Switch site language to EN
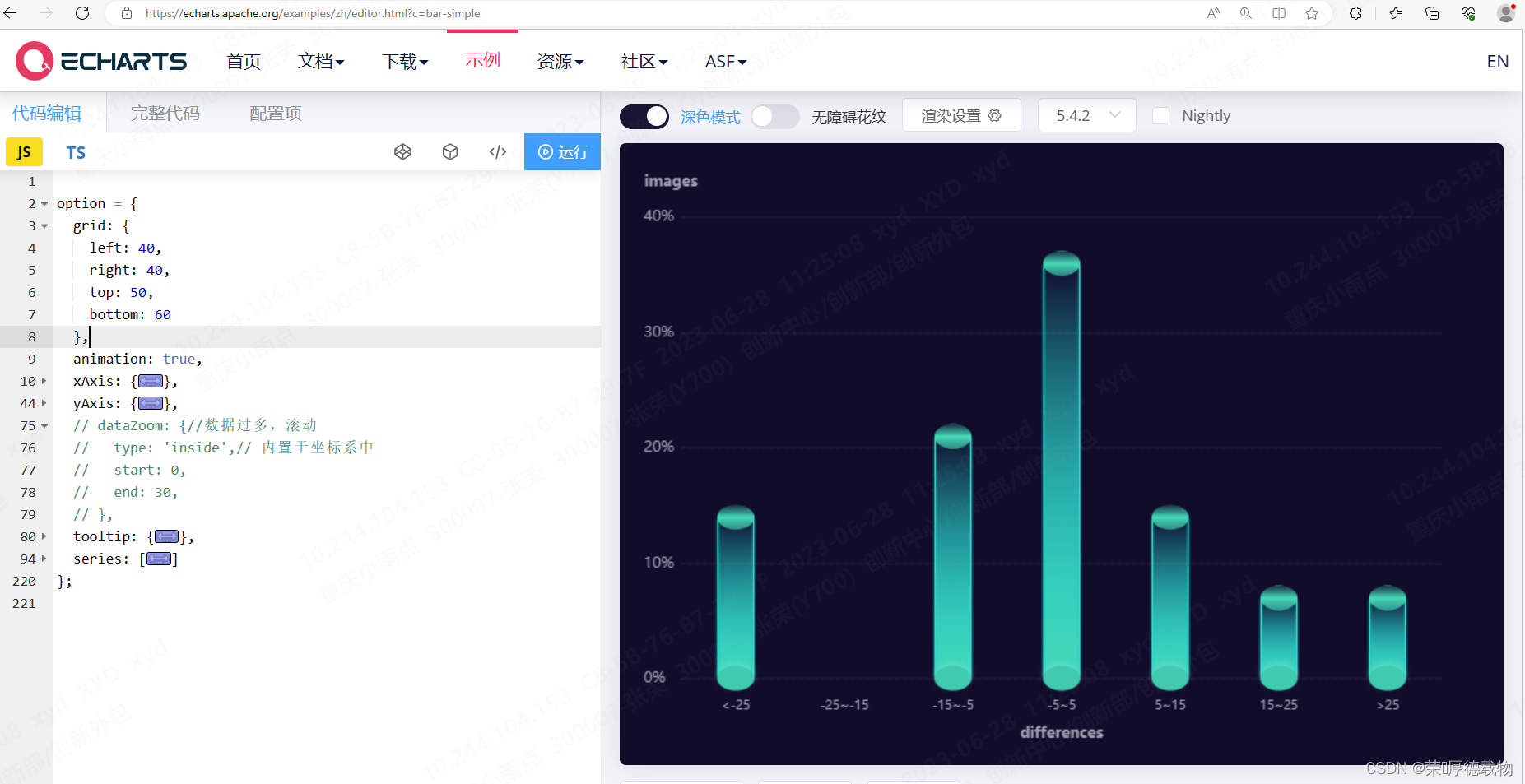The image size is (1525, 784). (x=1497, y=61)
